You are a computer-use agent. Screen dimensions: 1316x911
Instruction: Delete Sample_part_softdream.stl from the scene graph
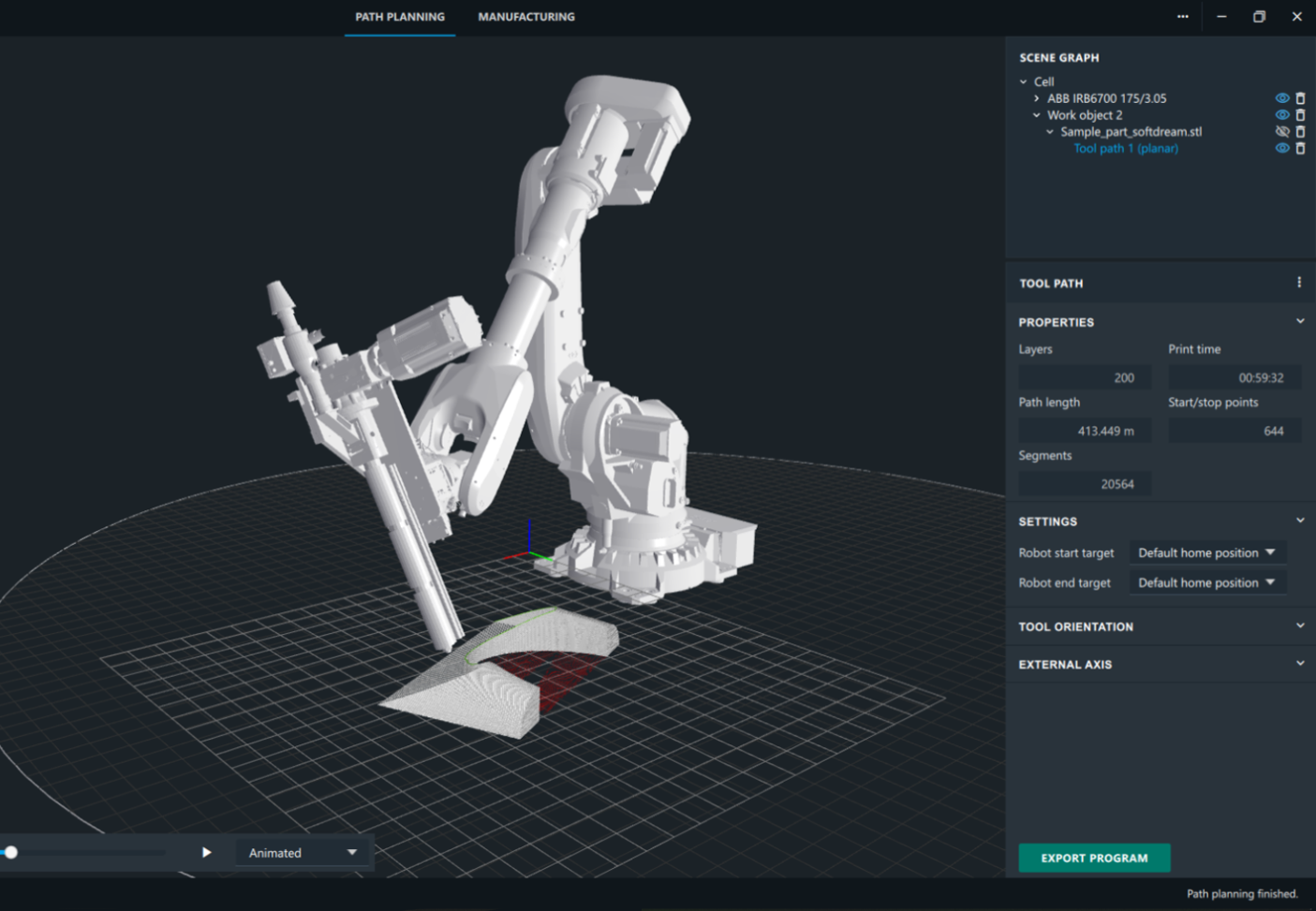(1300, 131)
